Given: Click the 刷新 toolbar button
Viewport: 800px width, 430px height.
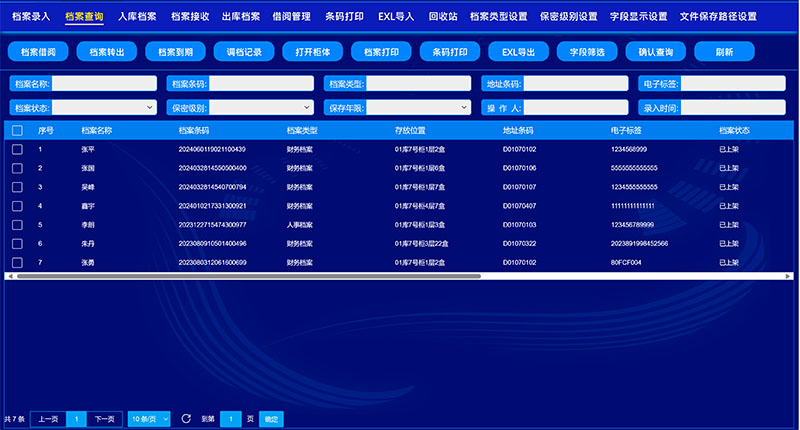Looking at the screenshot, I should (724, 51).
